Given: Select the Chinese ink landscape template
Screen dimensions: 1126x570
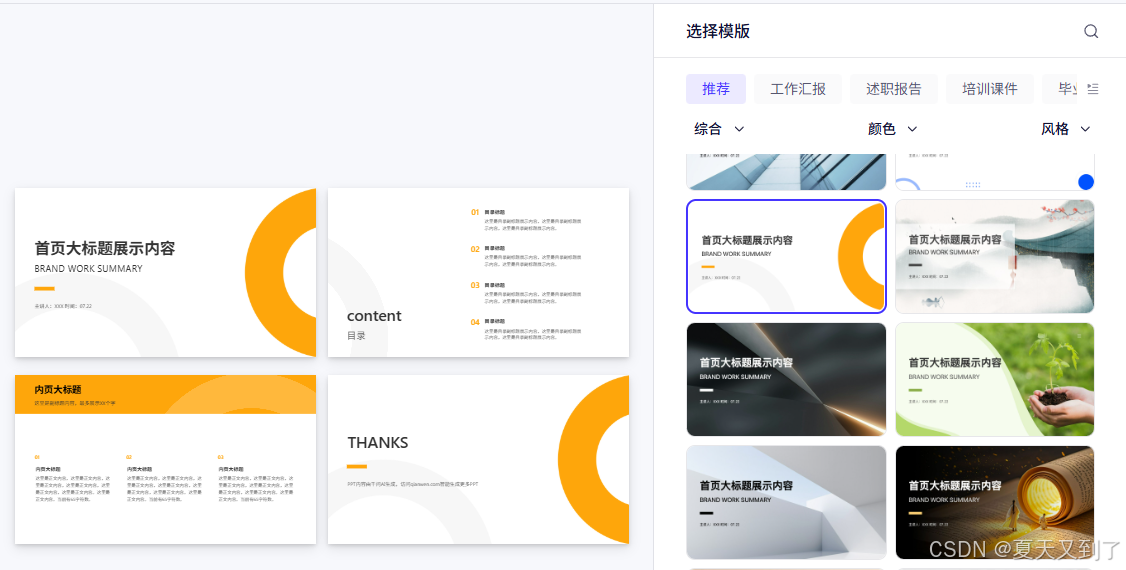Looking at the screenshot, I should pos(995,256).
